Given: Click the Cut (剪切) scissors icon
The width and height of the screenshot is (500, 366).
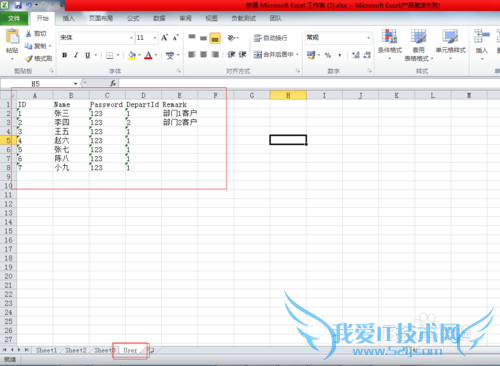Looking at the screenshot, I should click(x=29, y=34).
